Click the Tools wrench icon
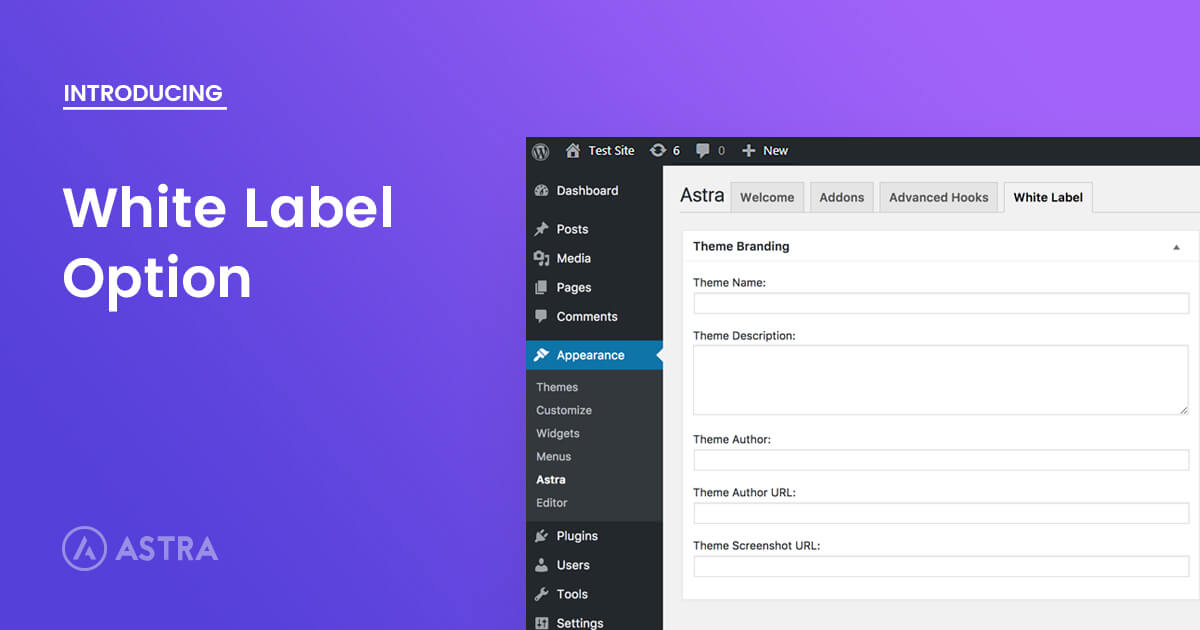Viewport: 1200px width, 630px height. pos(542,594)
